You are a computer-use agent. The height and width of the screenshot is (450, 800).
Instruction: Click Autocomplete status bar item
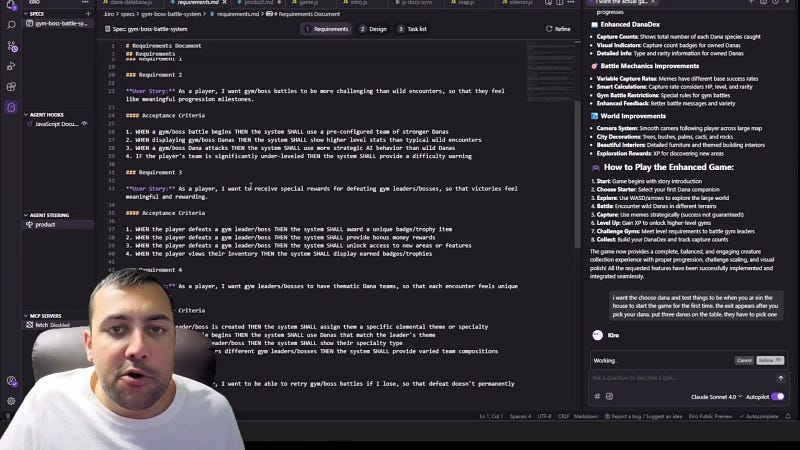tap(759, 416)
